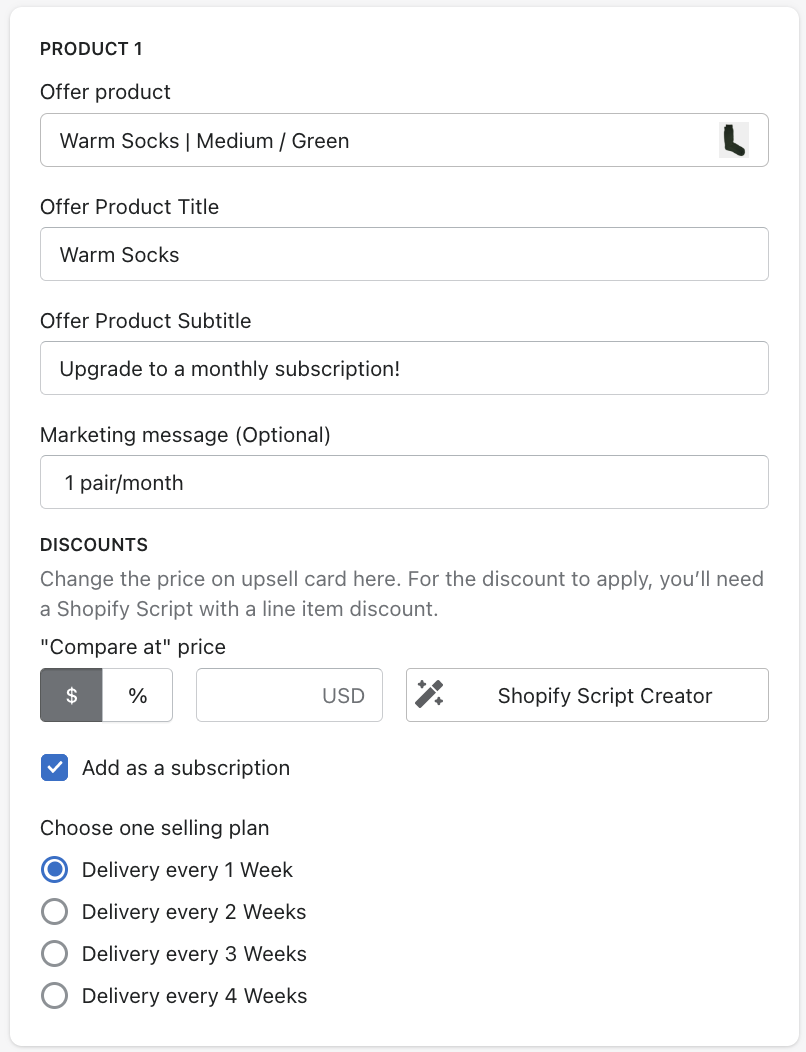Select Delivery every 1 Week plan
Screen dimensions: 806x1052
point(54,870)
